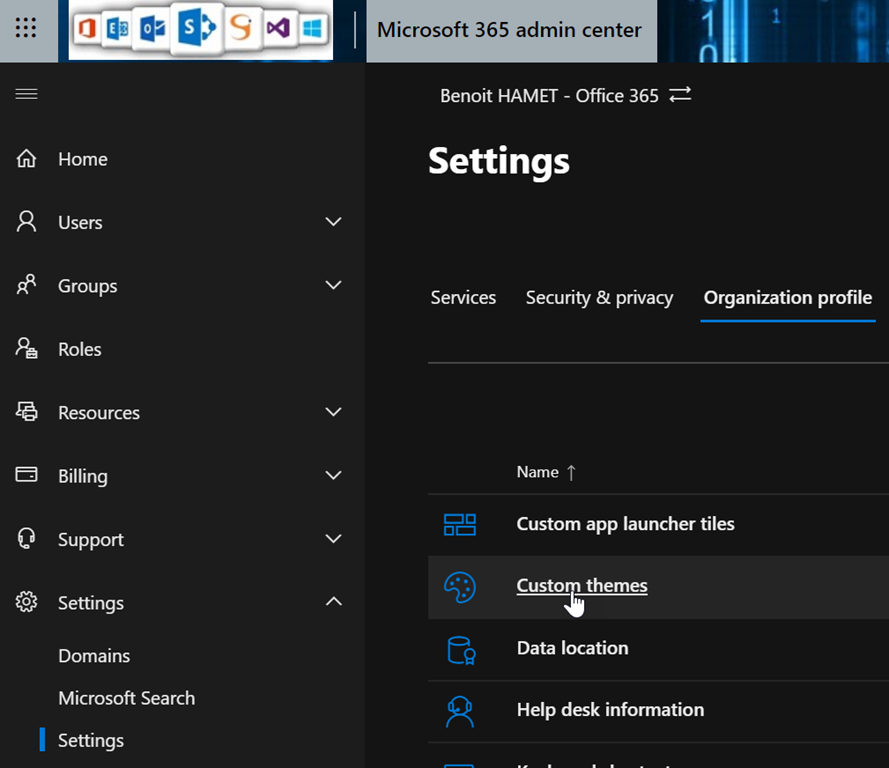Switch to the Security & privacy tab
Viewport: 889px width, 768px height.
[599, 298]
